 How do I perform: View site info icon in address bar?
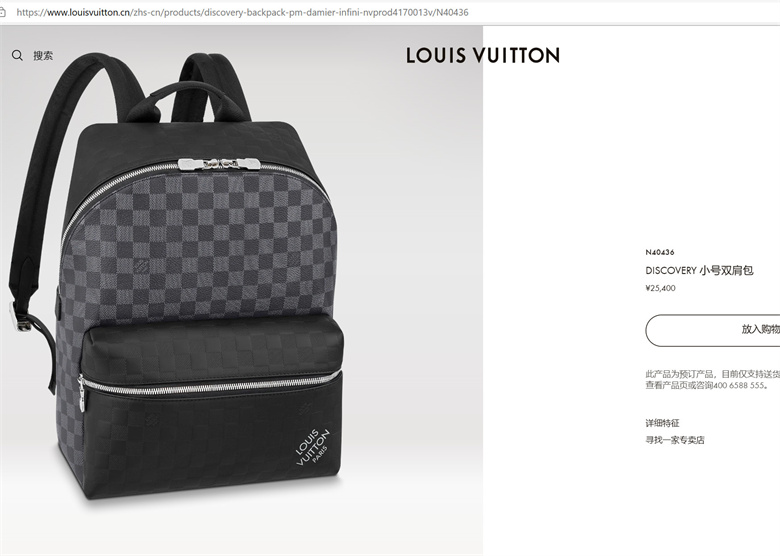click(2, 12)
